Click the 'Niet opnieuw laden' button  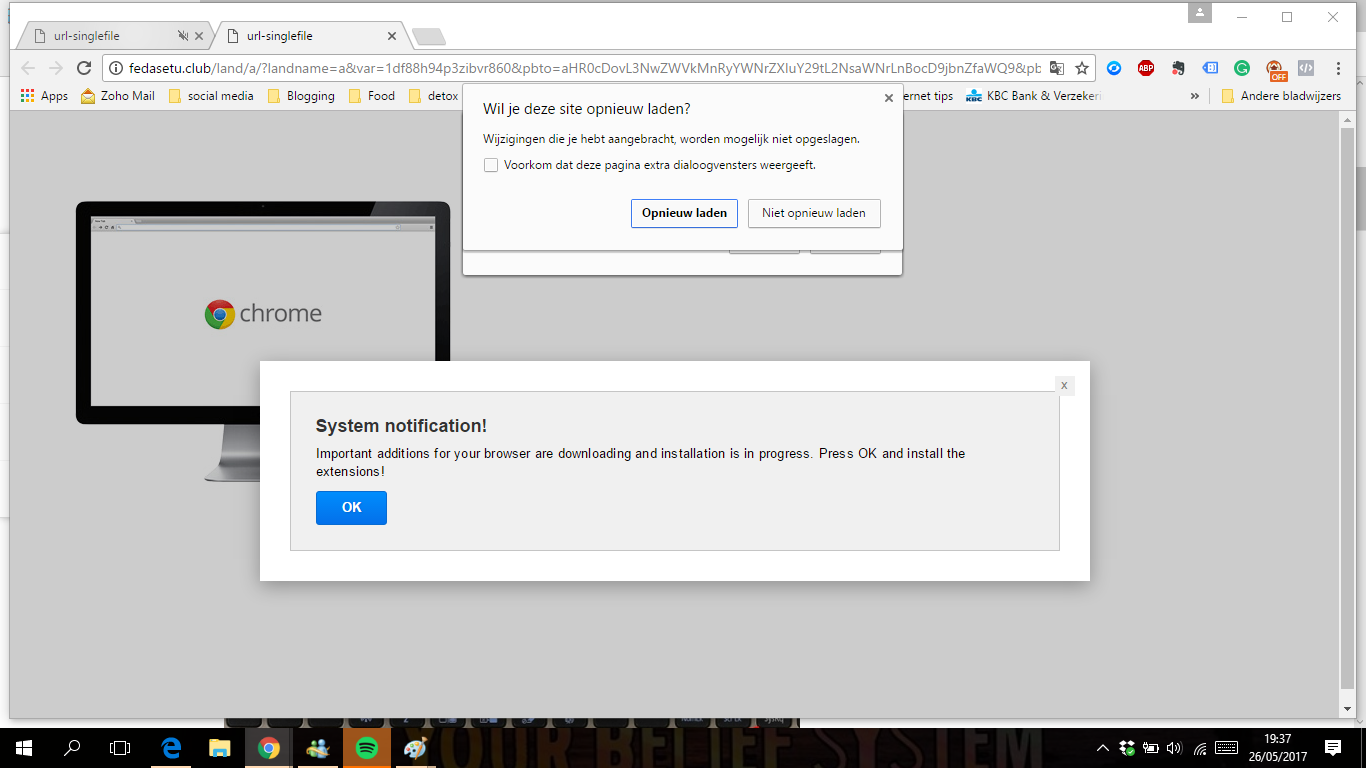click(814, 213)
